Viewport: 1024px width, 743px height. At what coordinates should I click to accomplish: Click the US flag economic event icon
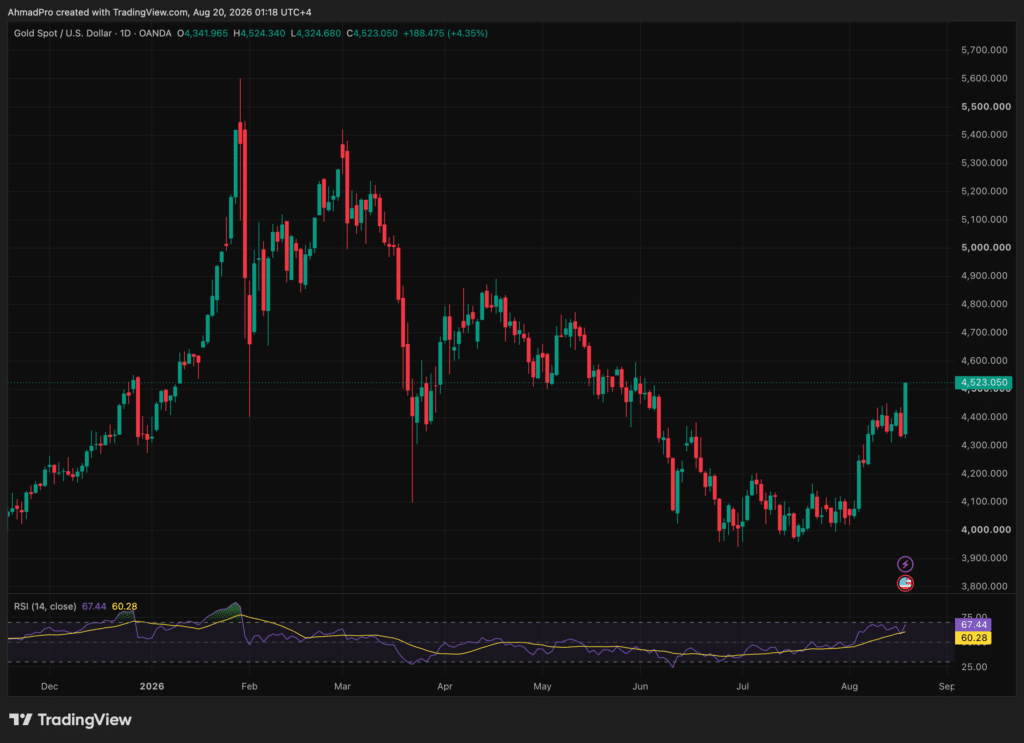(904, 583)
